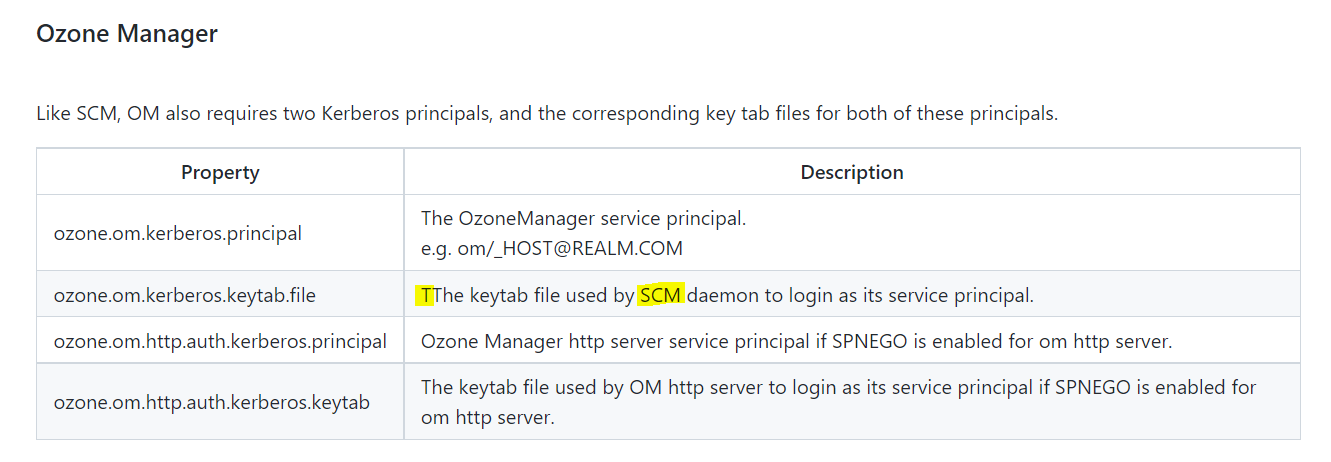Screen dimensions: 1331x462
Task: Click the Description column header
Action: tap(852, 172)
